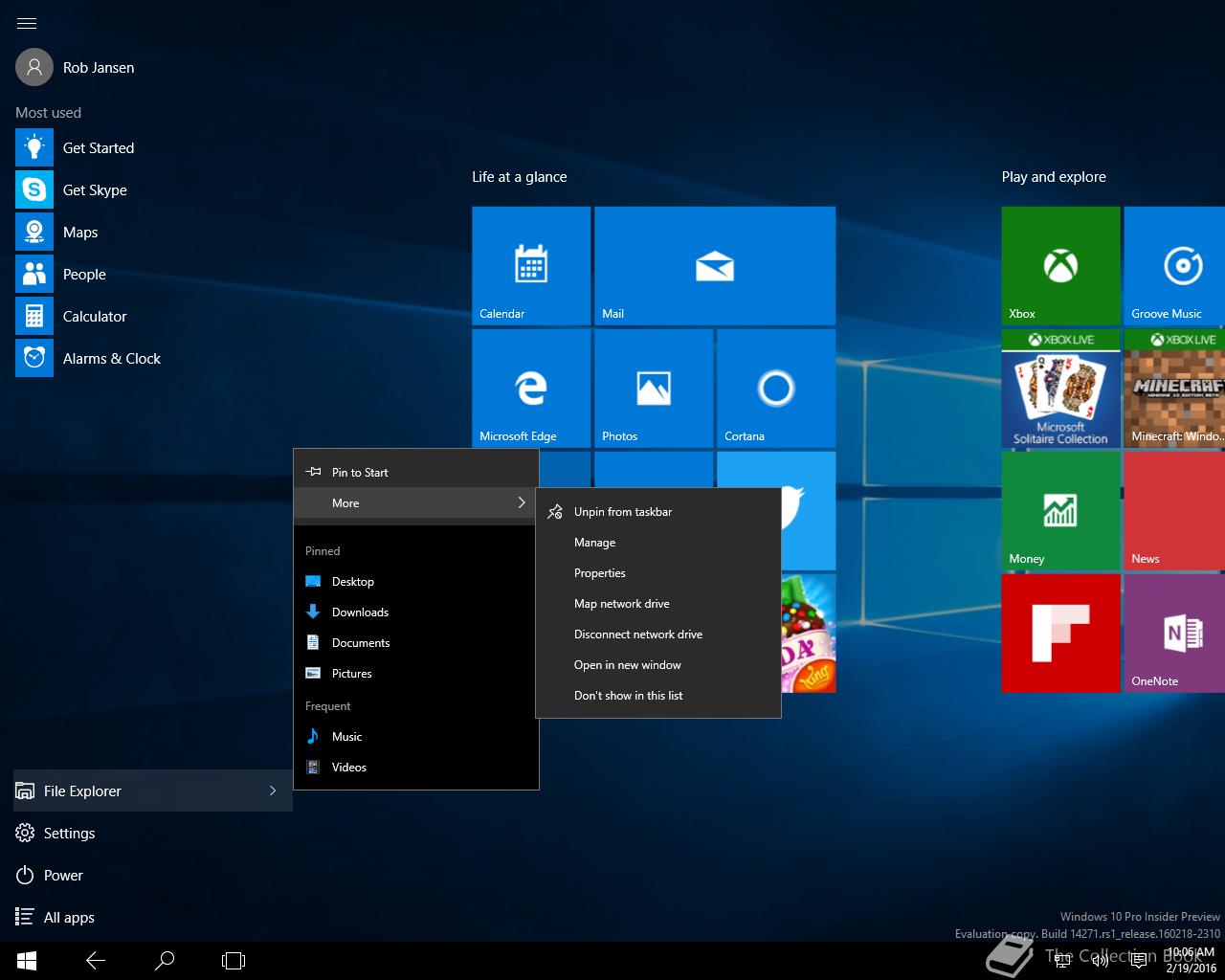Choose Don't show in this list
1225x980 pixels.
pos(658,696)
